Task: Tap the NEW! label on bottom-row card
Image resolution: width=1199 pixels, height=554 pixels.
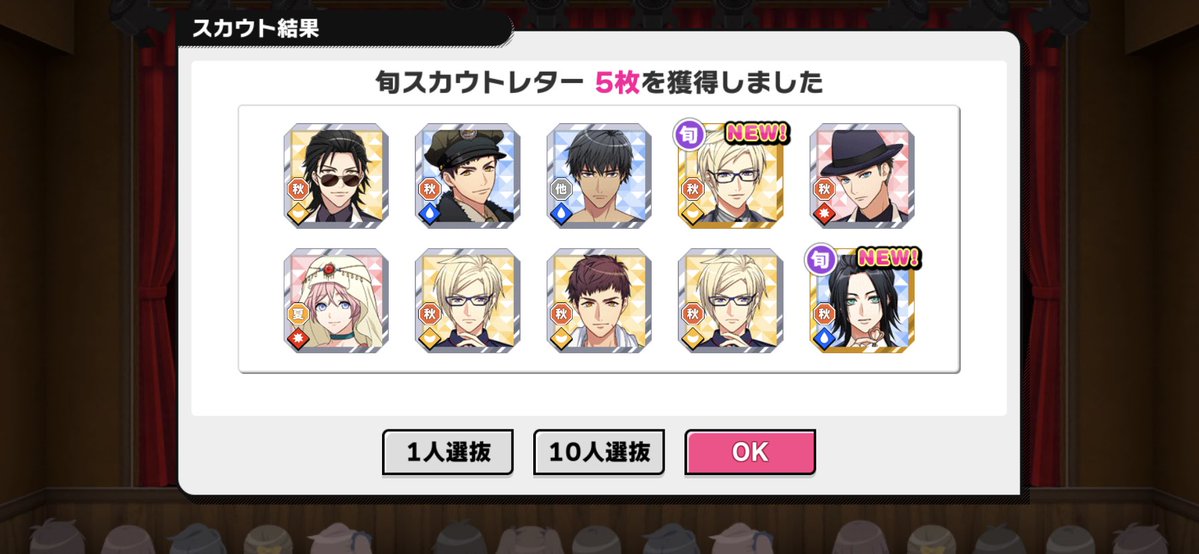Action: (889, 258)
